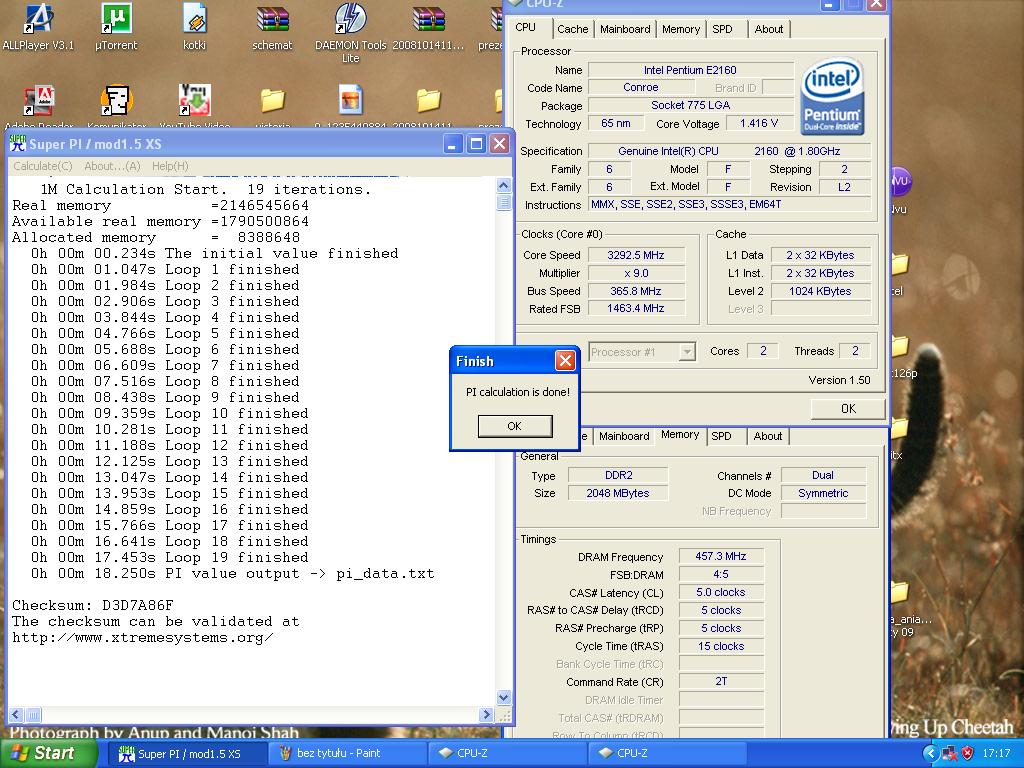
Task: Close the Finish dialog with X
Action: (x=566, y=360)
